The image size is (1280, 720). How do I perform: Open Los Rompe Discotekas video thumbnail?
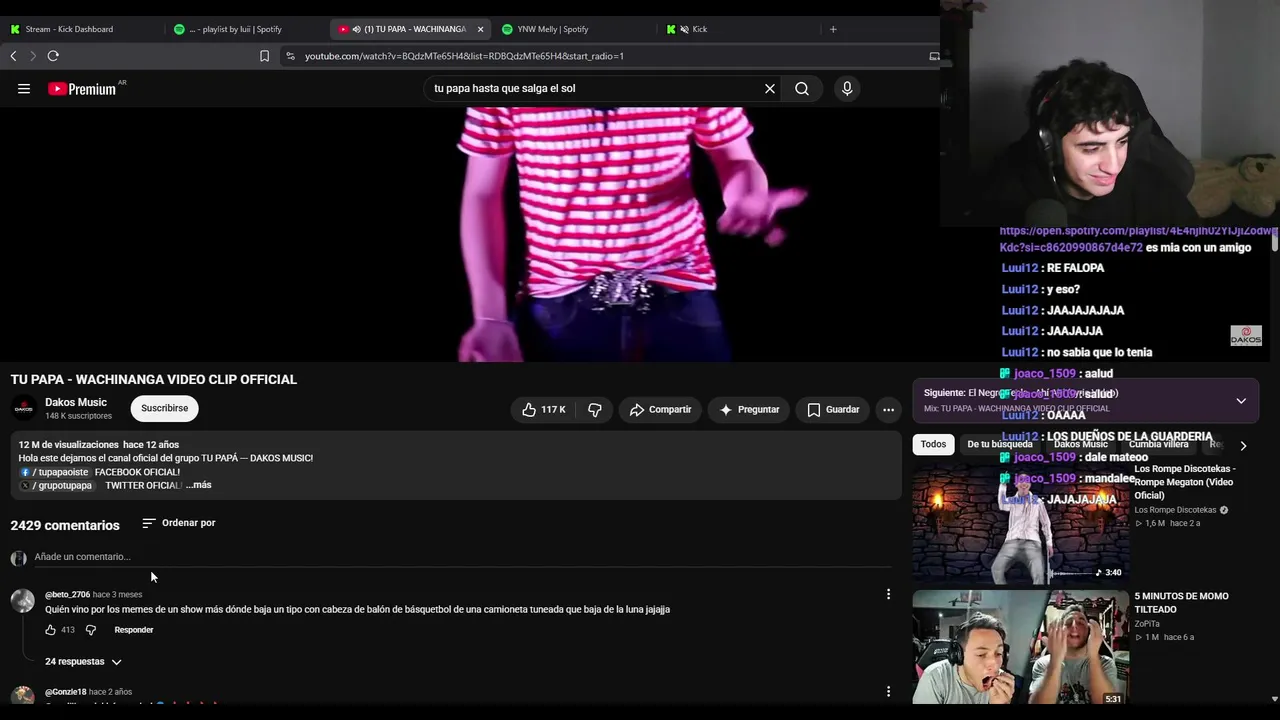click(x=1020, y=523)
